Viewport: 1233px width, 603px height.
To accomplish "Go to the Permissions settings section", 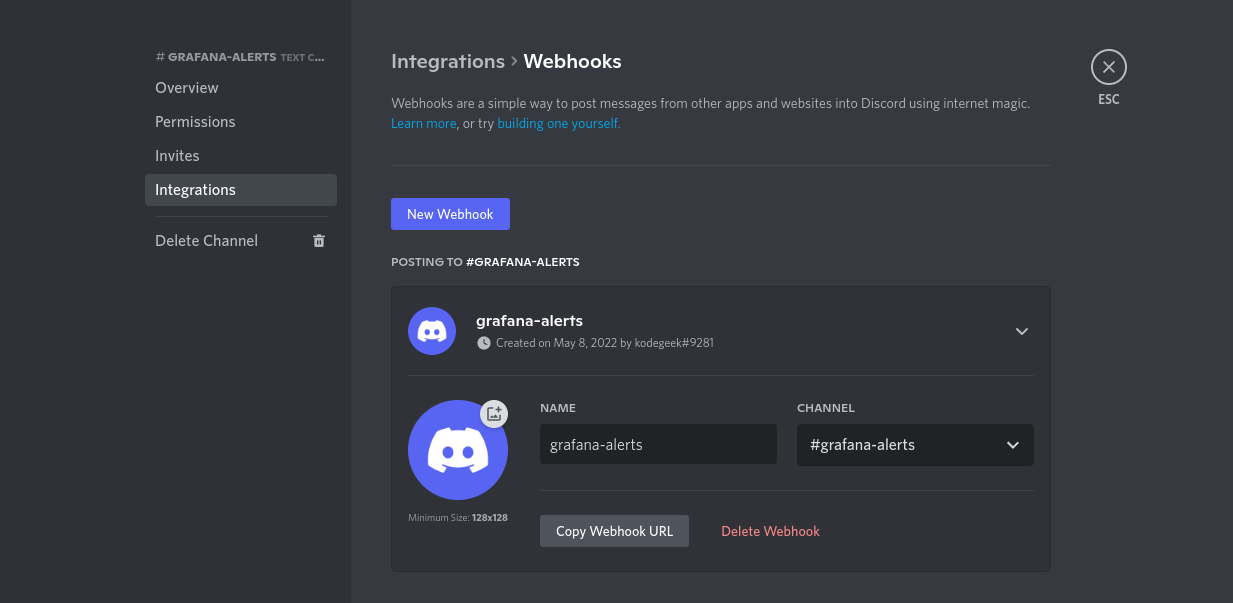I will (x=195, y=122).
